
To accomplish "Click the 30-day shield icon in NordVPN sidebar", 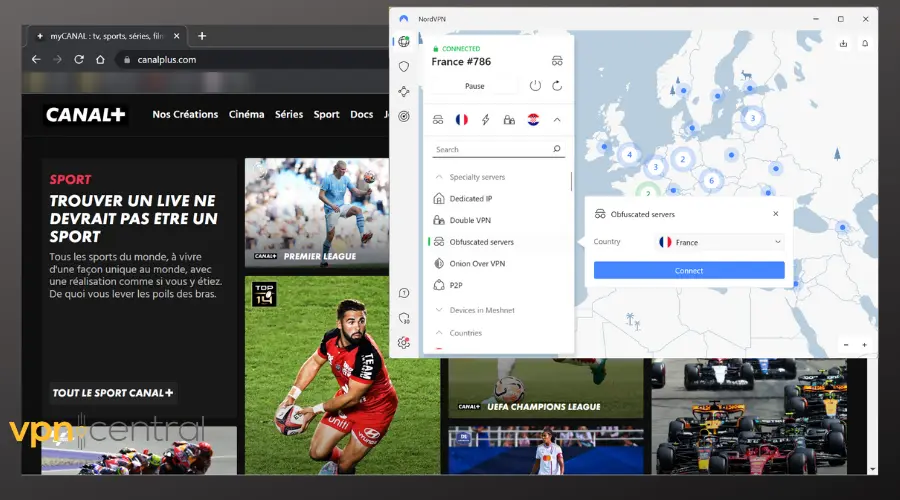I will pyautogui.click(x=404, y=318).
